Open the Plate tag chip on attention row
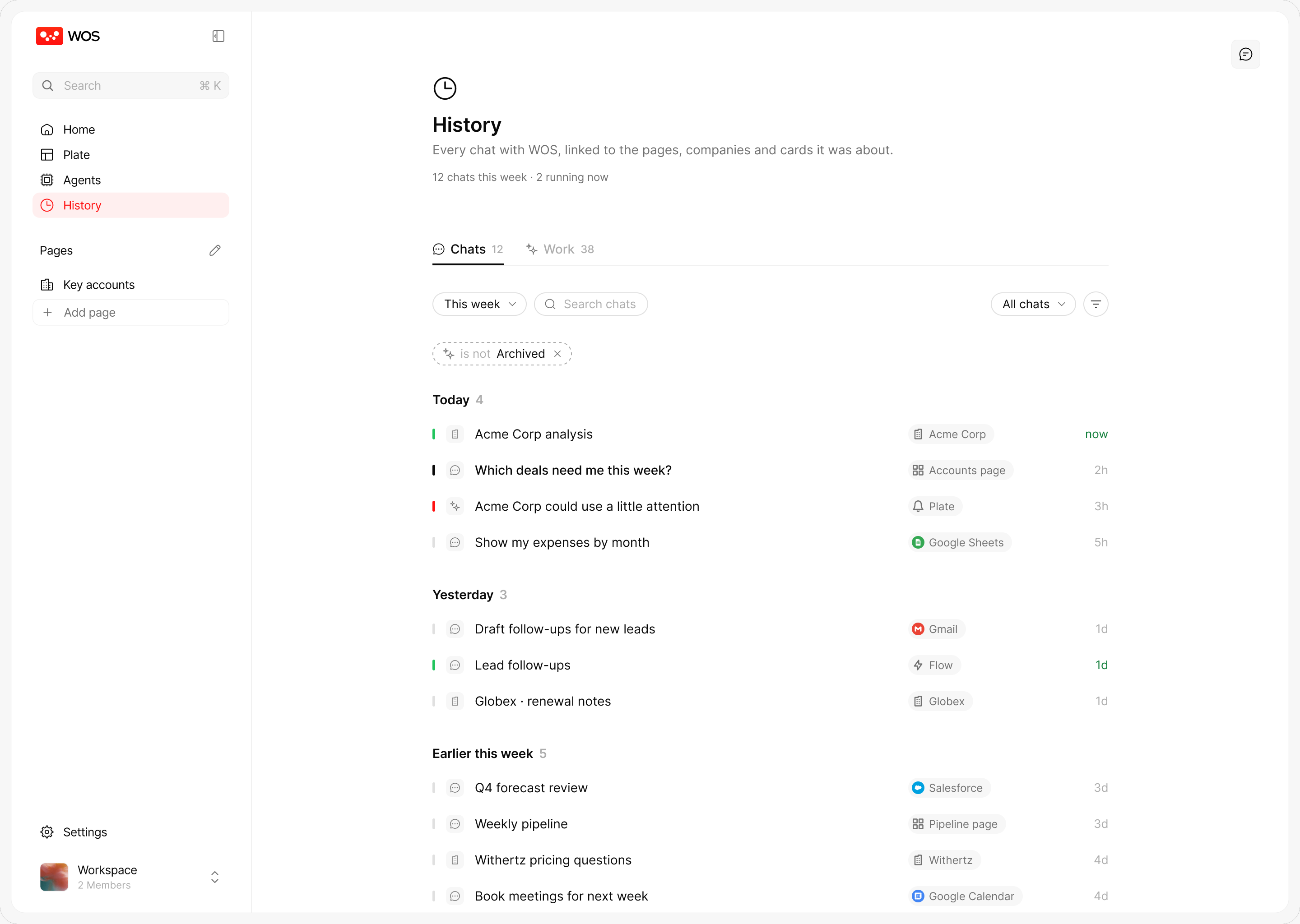The image size is (1300, 924). [x=935, y=506]
